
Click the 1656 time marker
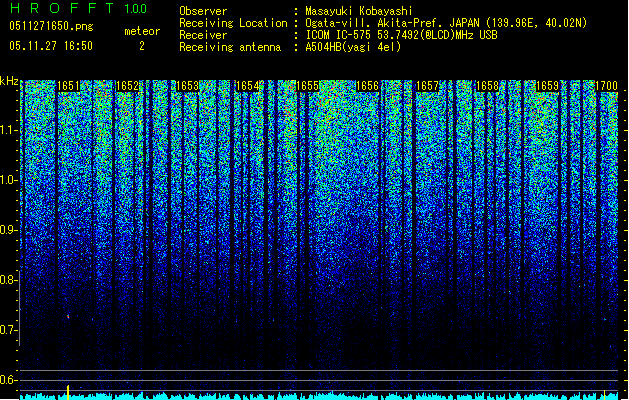pyautogui.click(x=367, y=86)
